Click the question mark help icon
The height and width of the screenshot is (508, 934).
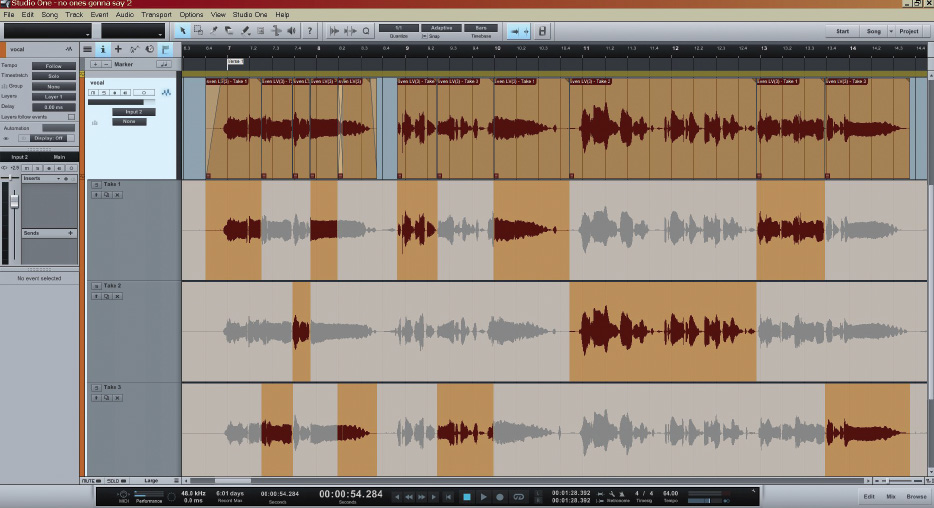309,31
